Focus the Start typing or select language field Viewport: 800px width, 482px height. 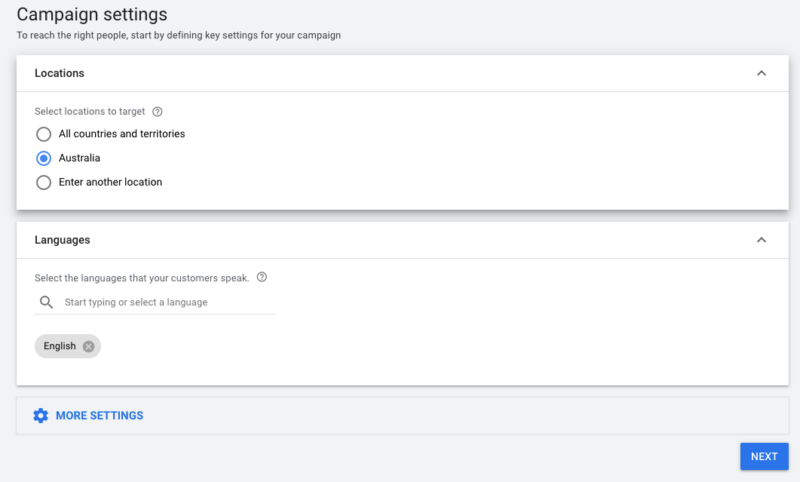[165, 302]
